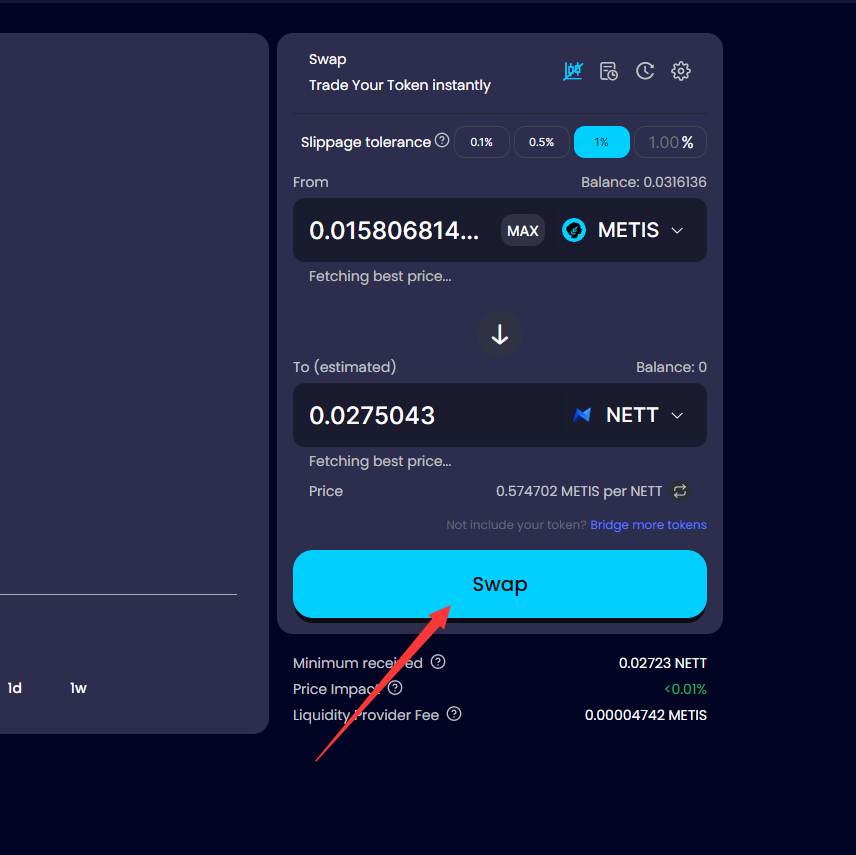Select the 1w chart timeframe
The height and width of the screenshot is (855, 856).
78,688
